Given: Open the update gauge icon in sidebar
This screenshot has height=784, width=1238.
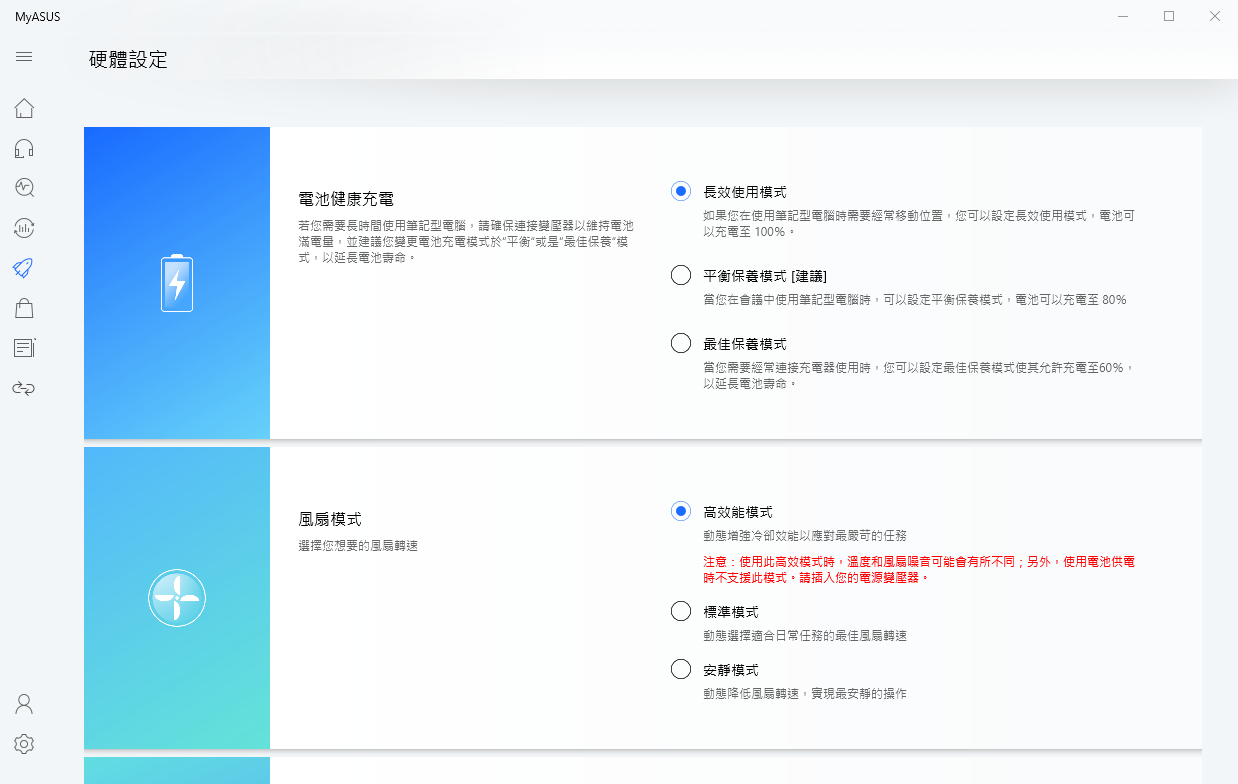Looking at the screenshot, I should pyautogui.click(x=24, y=228).
